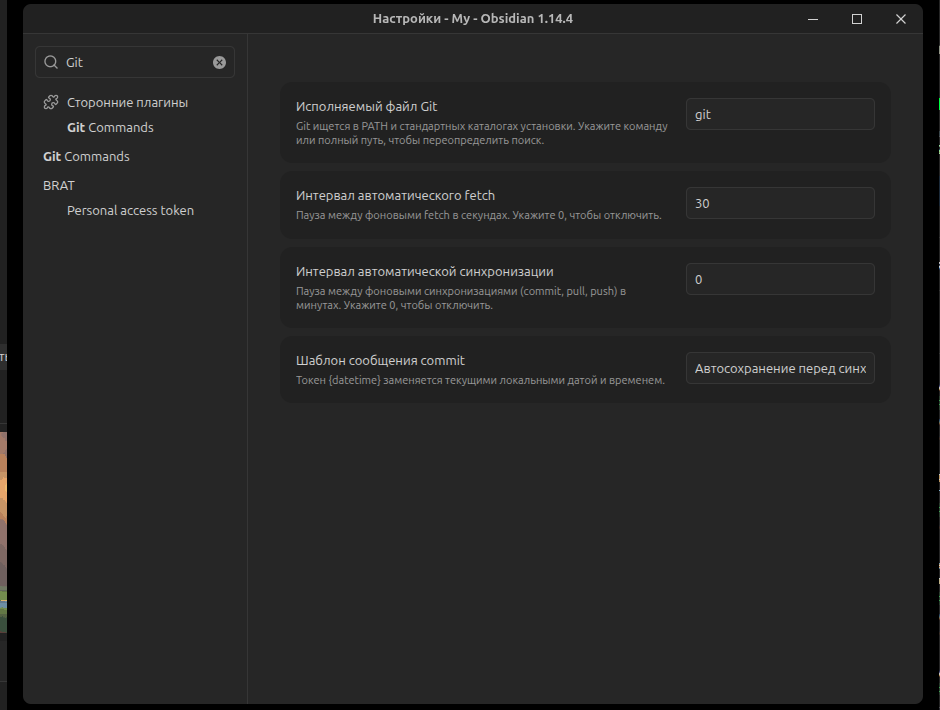Open BRAT settings section
The height and width of the screenshot is (710, 940).
tap(59, 185)
